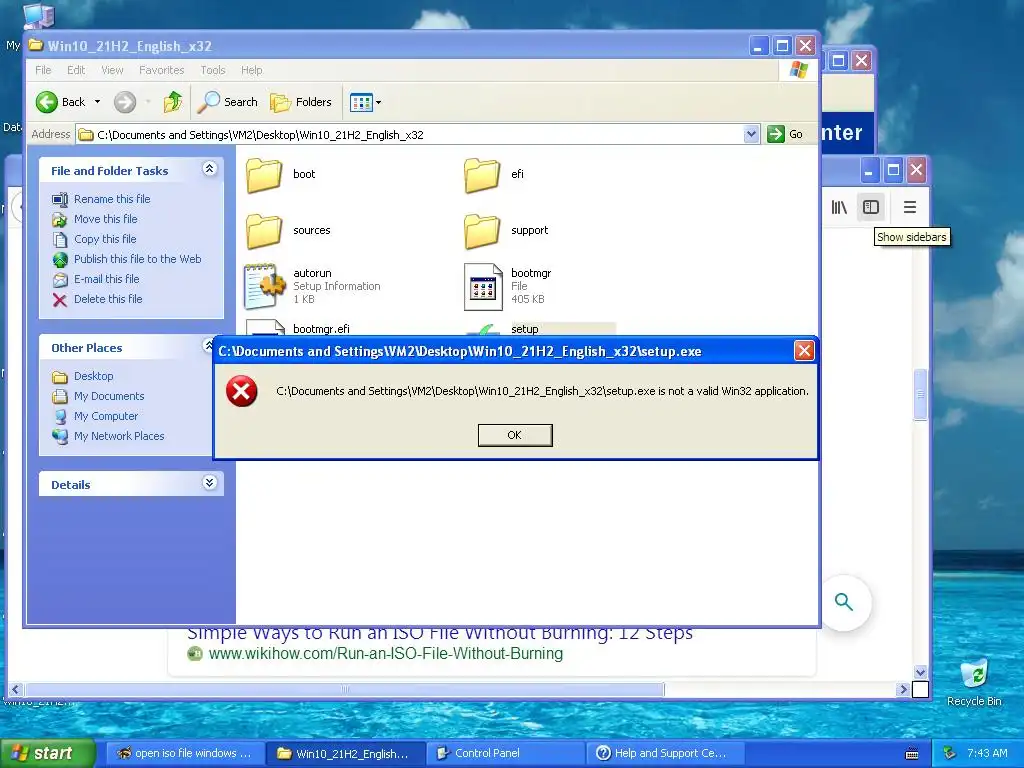This screenshot has height=768, width=1024.
Task: Open the Search pane
Action: tap(227, 102)
